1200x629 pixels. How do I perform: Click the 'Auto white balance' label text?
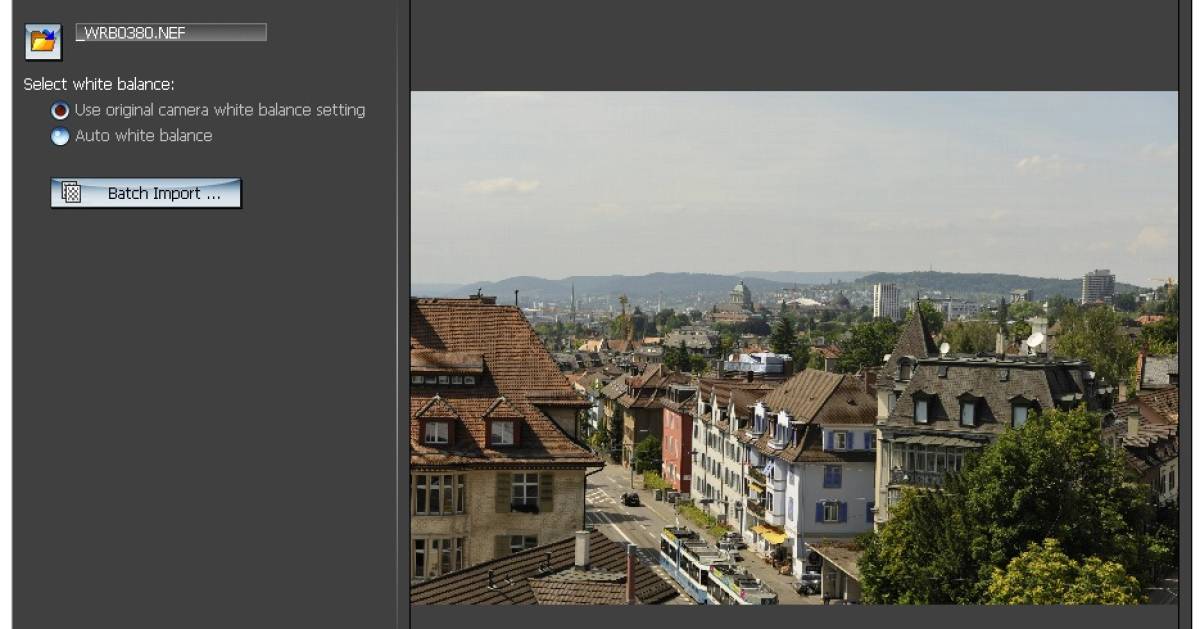[x=143, y=136]
